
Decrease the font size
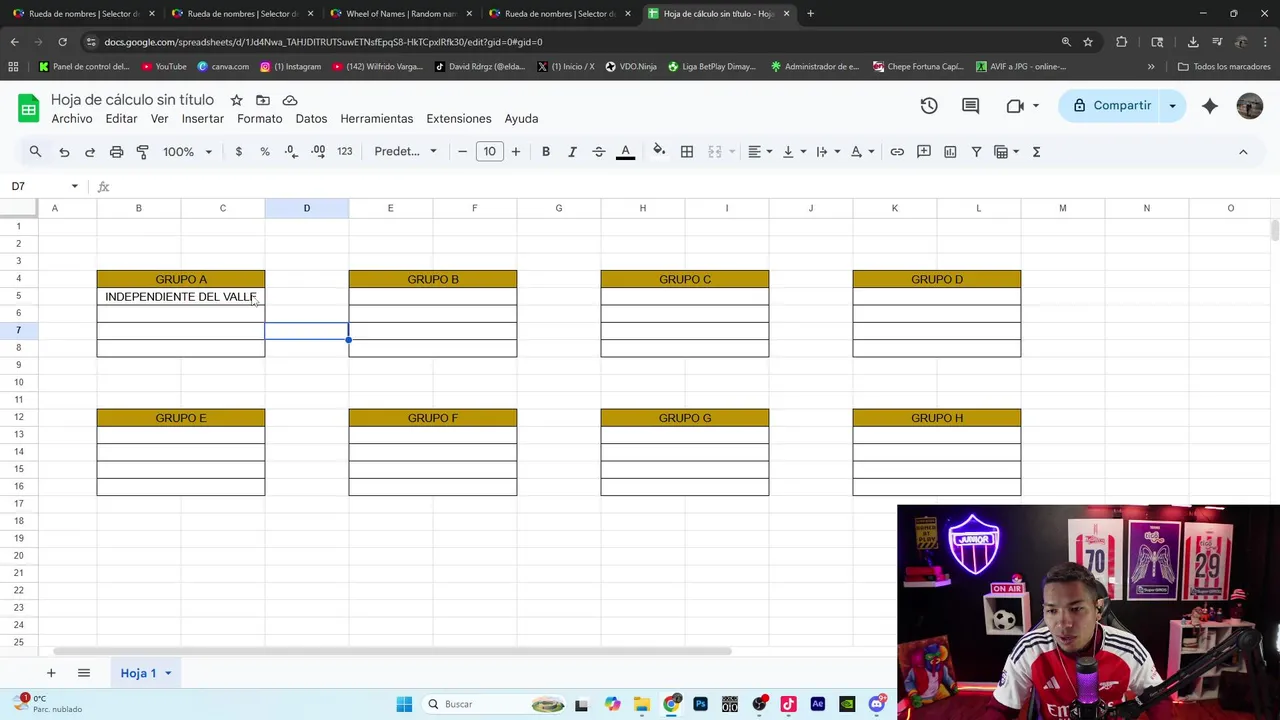pos(462,152)
